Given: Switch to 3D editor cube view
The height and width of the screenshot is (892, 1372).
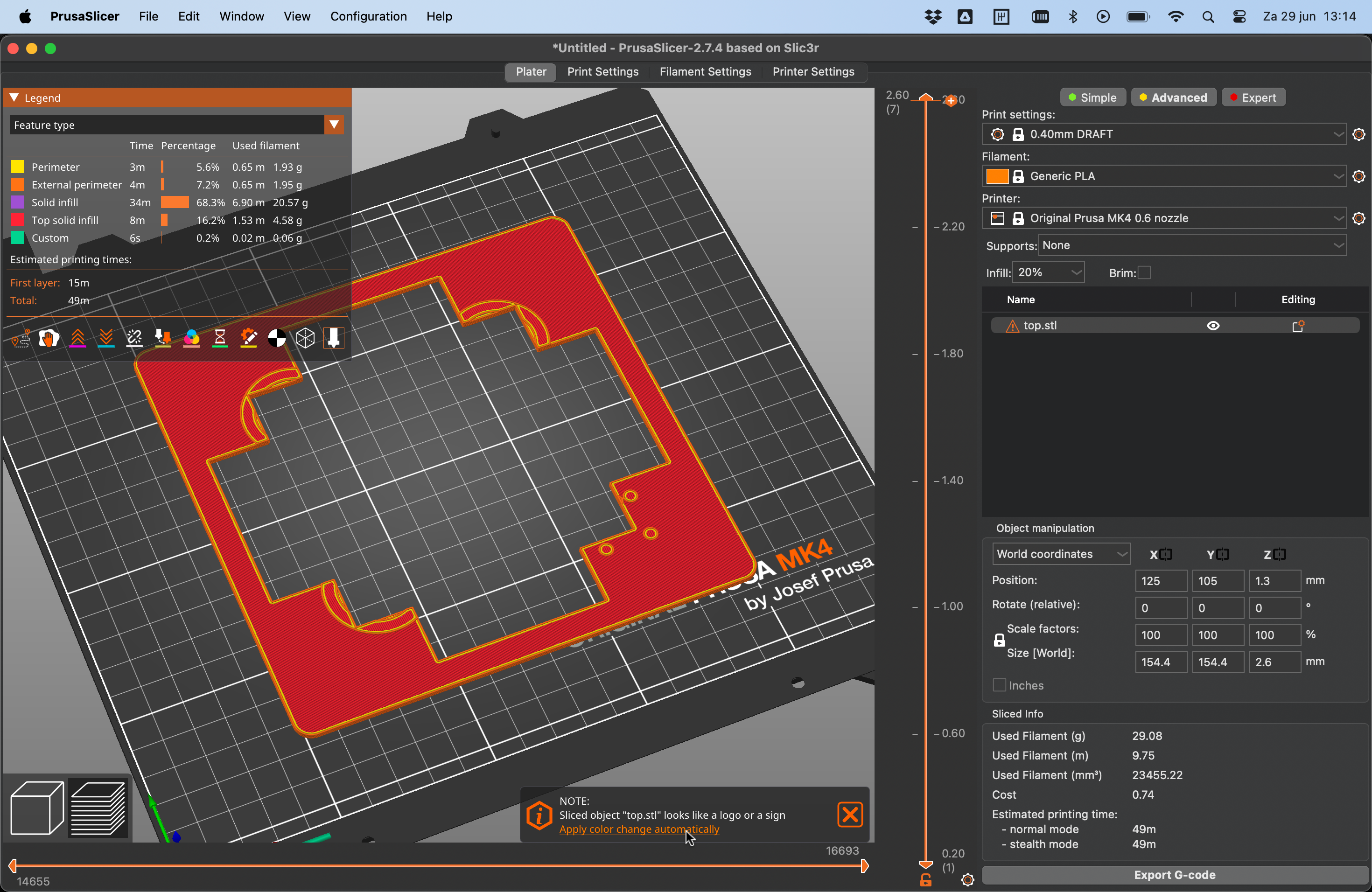Looking at the screenshot, I should 37,808.
